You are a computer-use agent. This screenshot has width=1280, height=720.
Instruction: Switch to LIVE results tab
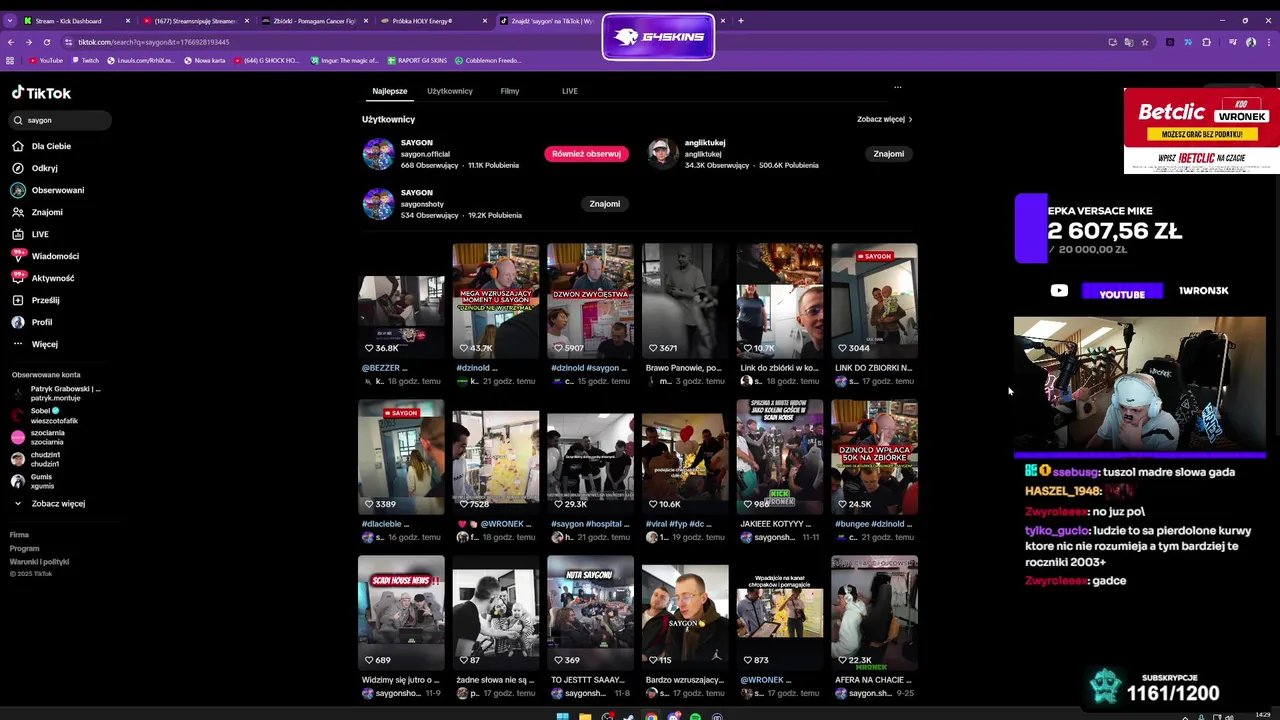(569, 91)
